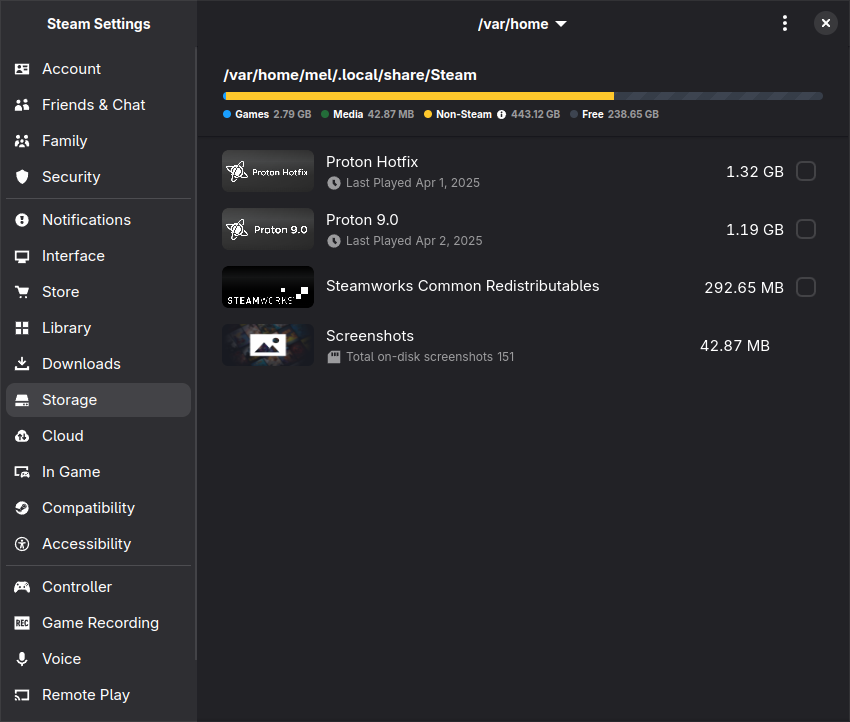Switch to Family settings
This screenshot has height=722, width=850.
(x=98, y=141)
